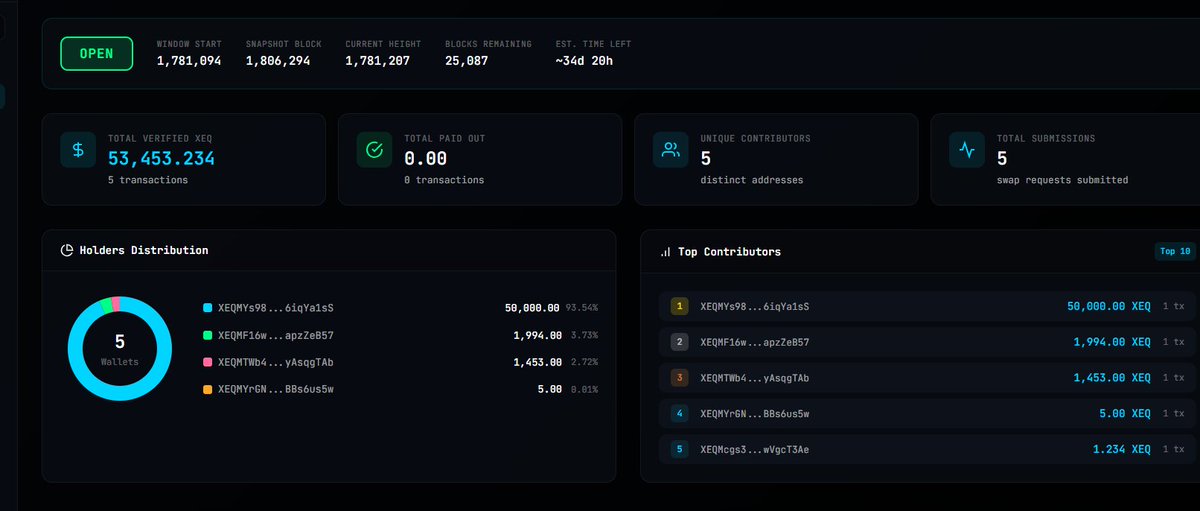Viewport: 1200px width, 511px height.
Task: Click the rank 1 badge in Top Contributors
Action: (x=680, y=307)
